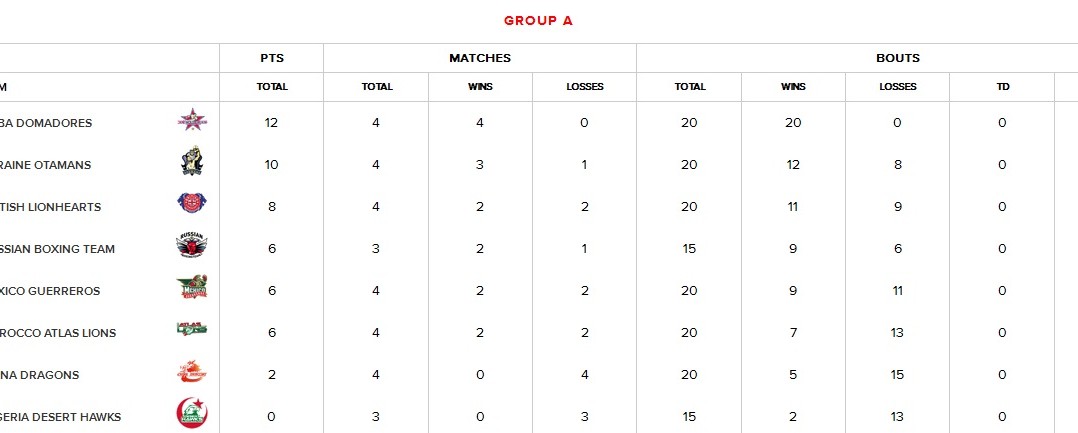Click the Algeria Desert Hawks logo

[192, 415]
